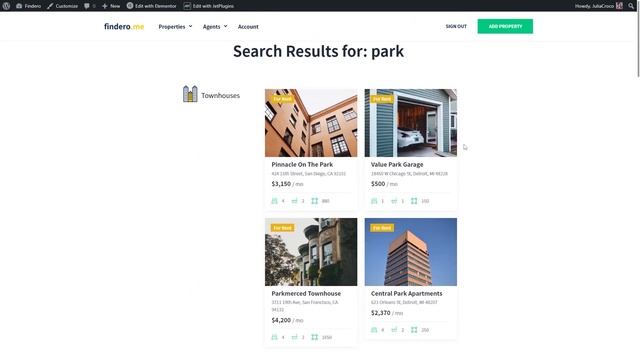Select the $500 / mo price

coord(384,184)
